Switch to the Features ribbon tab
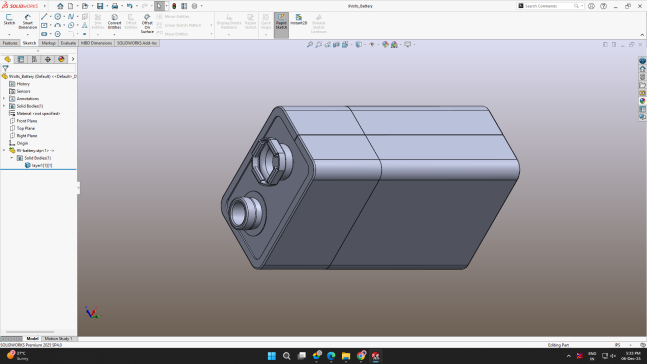 click(x=10, y=43)
